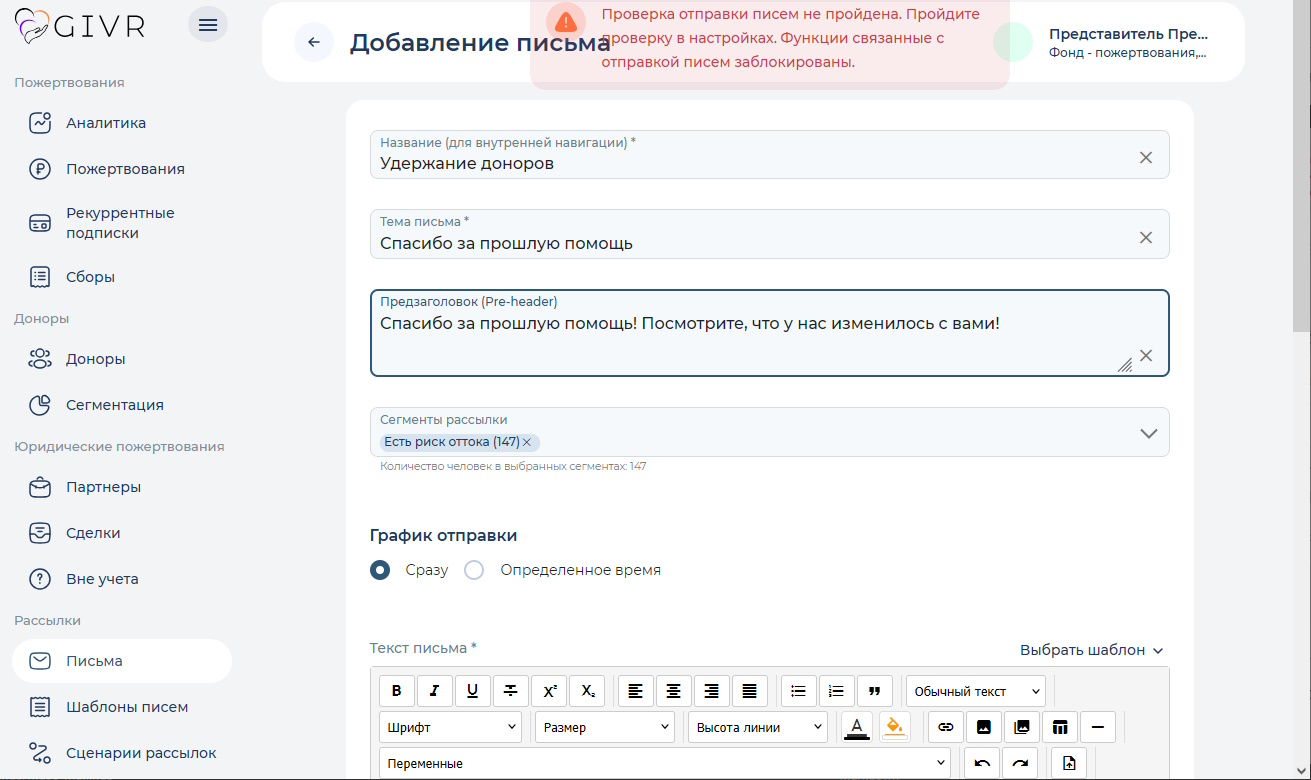The width and height of the screenshot is (1311, 780).
Task: Open the Шрифт font selector
Action: click(x=450, y=727)
